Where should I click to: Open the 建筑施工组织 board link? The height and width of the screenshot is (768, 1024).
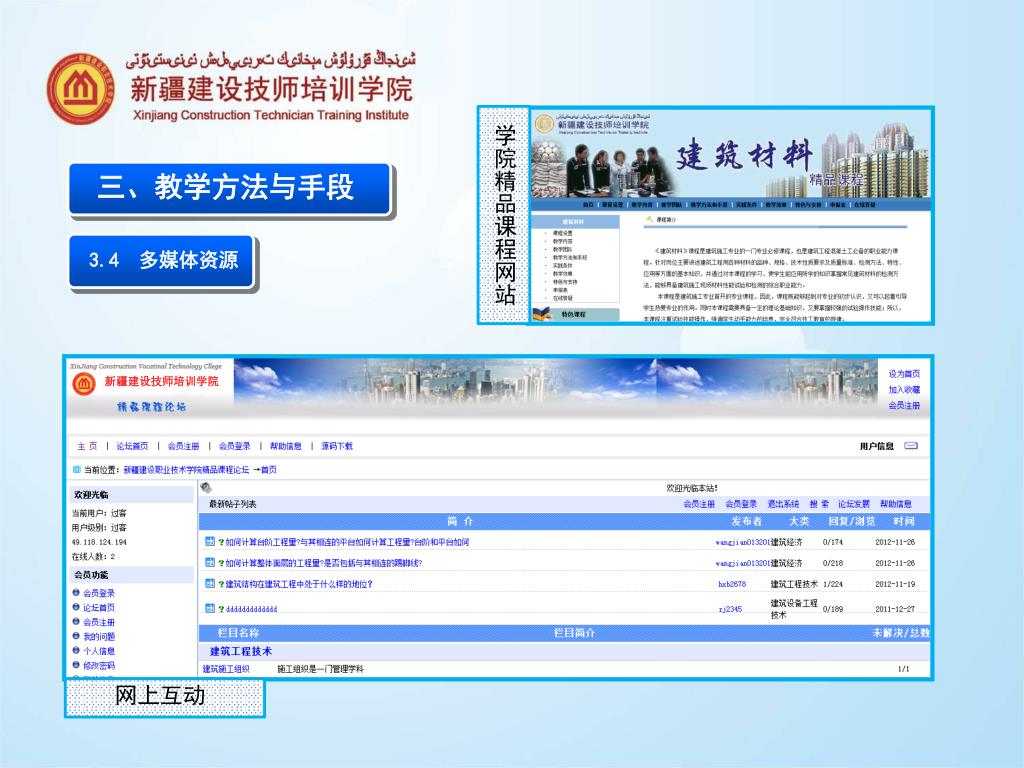(x=226, y=669)
